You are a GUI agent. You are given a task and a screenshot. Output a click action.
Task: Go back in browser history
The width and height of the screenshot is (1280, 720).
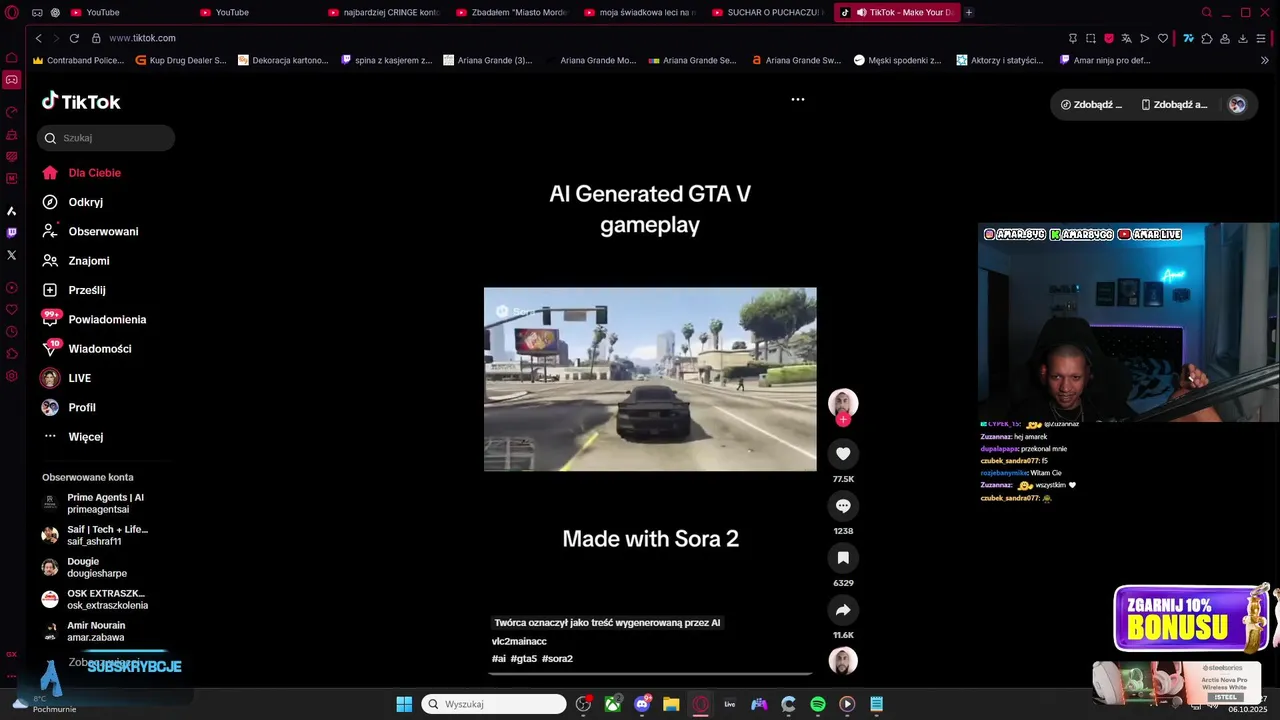(x=38, y=38)
